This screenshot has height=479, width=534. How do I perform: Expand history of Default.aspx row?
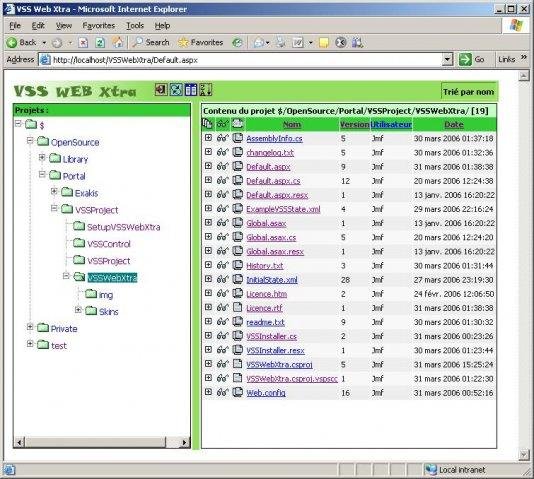click(x=208, y=166)
